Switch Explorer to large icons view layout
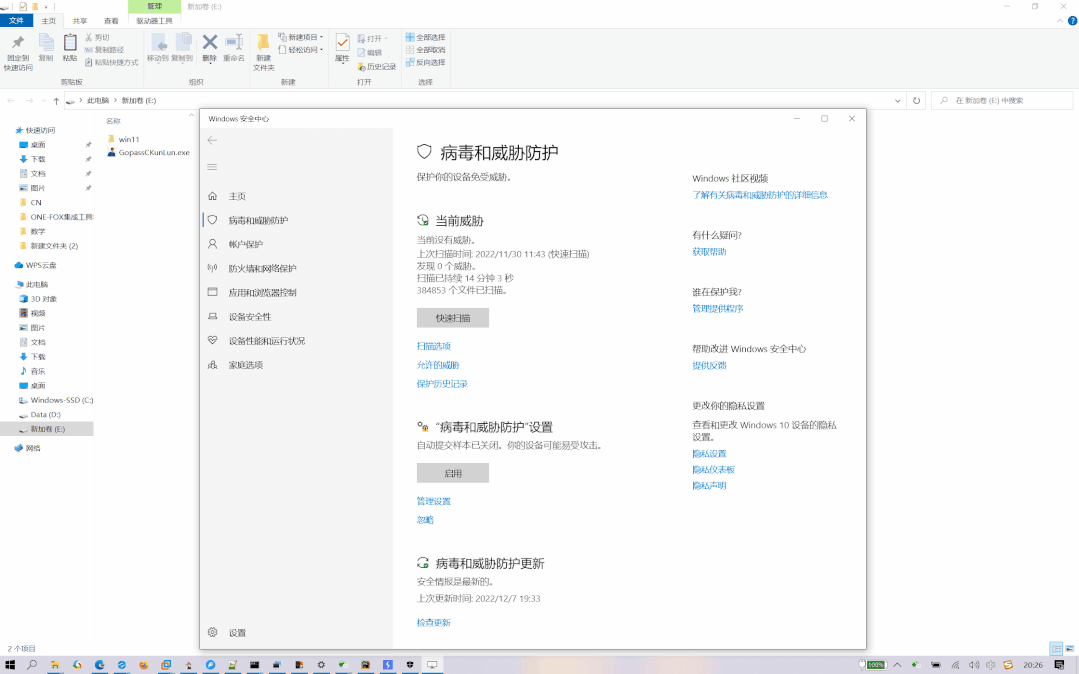 [x=1070, y=649]
